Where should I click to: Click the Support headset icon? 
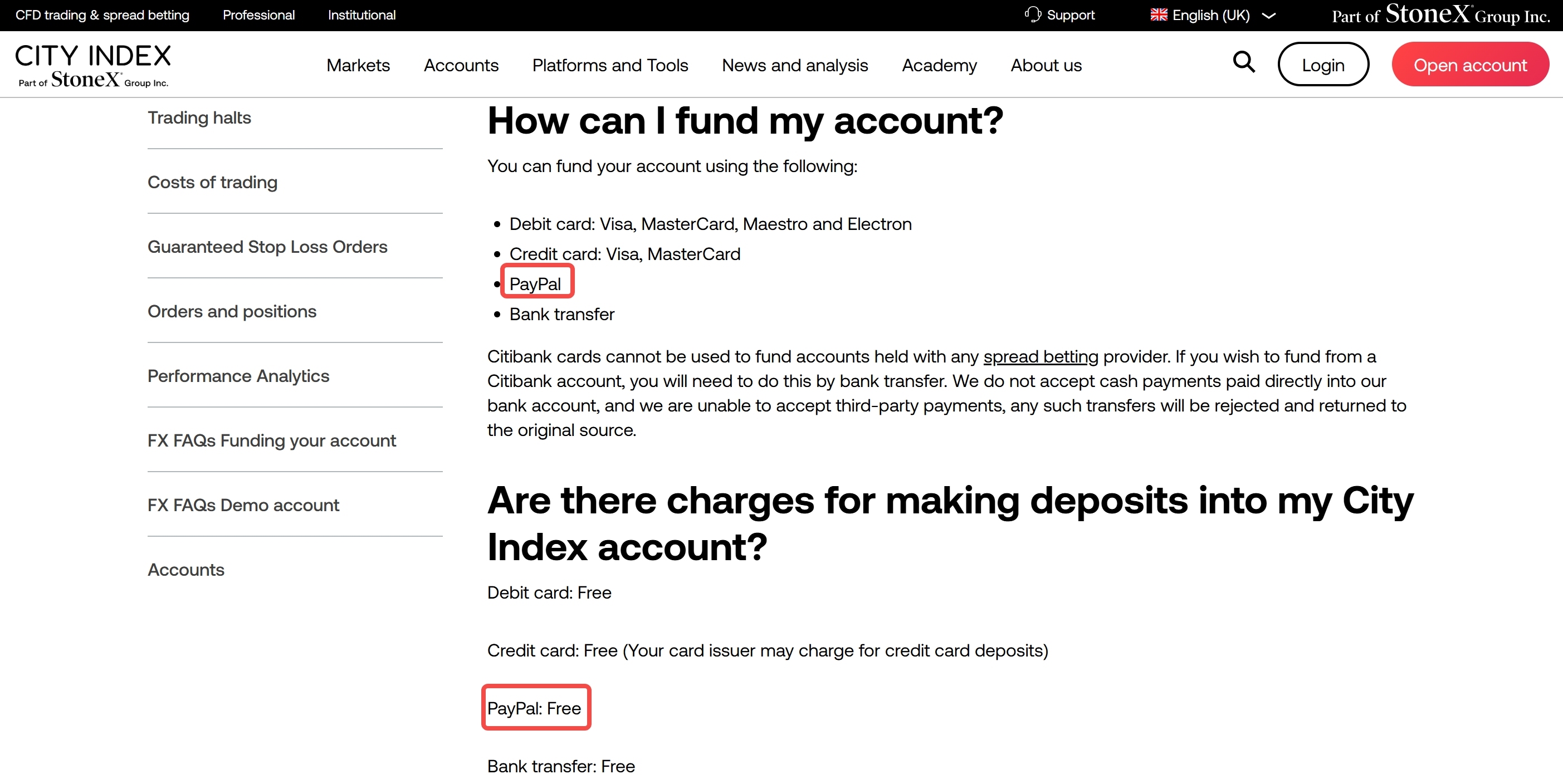pyautogui.click(x=1032, y=14)
